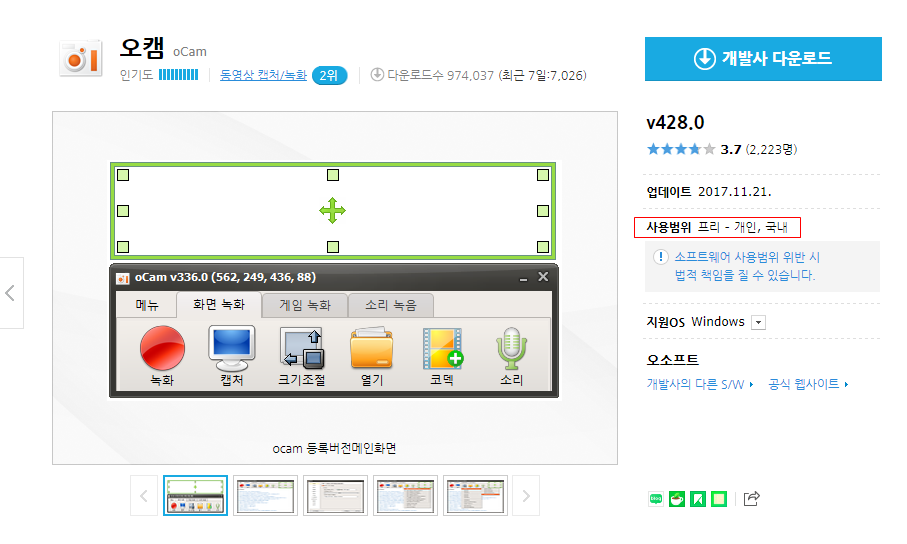This screenshot has height=544, width=907.
Task: Click the external share arrow icon
Action: (751, 498)
